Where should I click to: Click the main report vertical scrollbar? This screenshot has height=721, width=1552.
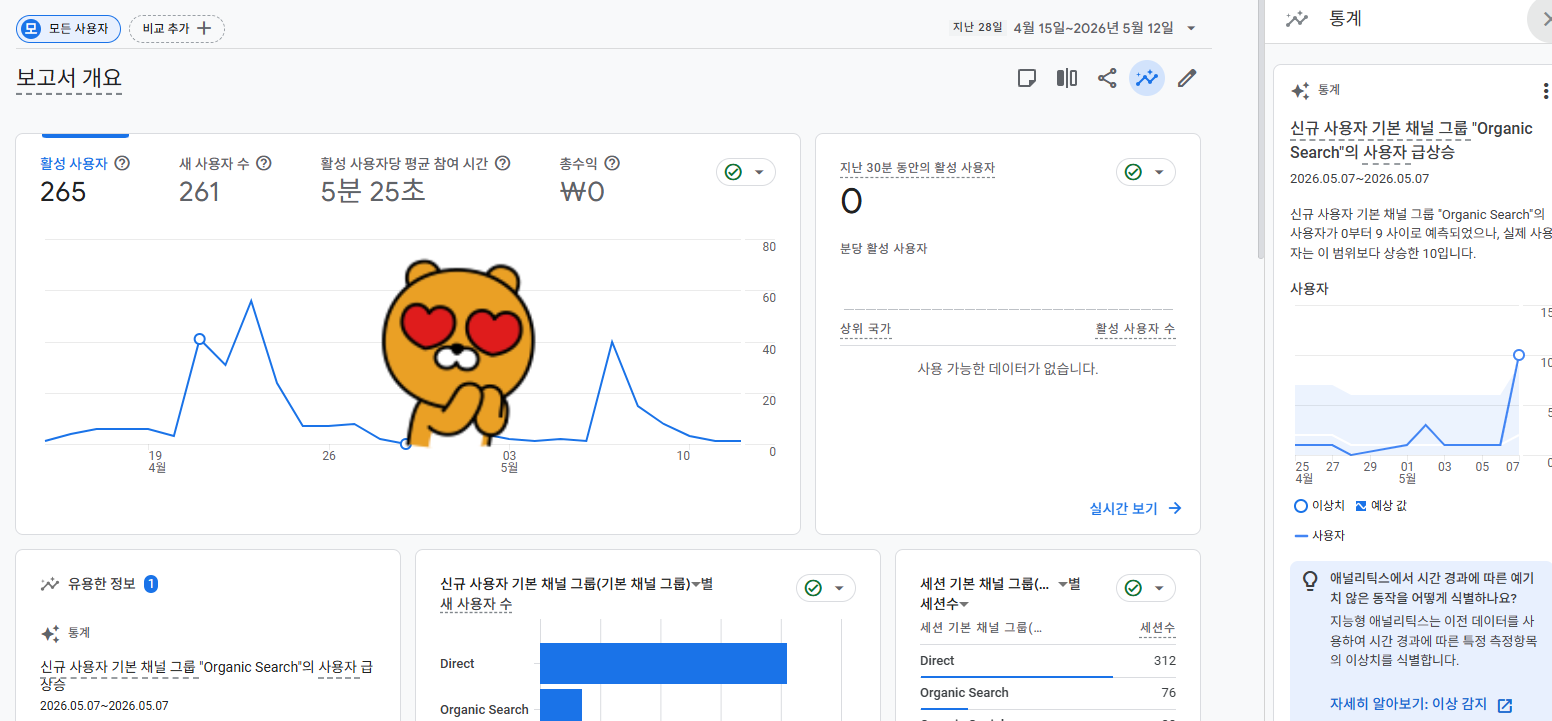tap(1260, 130)
